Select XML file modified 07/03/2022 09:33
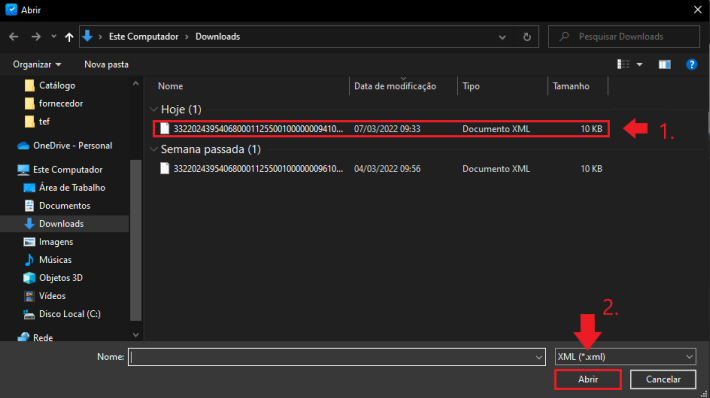This screenshot has width=710, height=398. (x=381, y=129)
